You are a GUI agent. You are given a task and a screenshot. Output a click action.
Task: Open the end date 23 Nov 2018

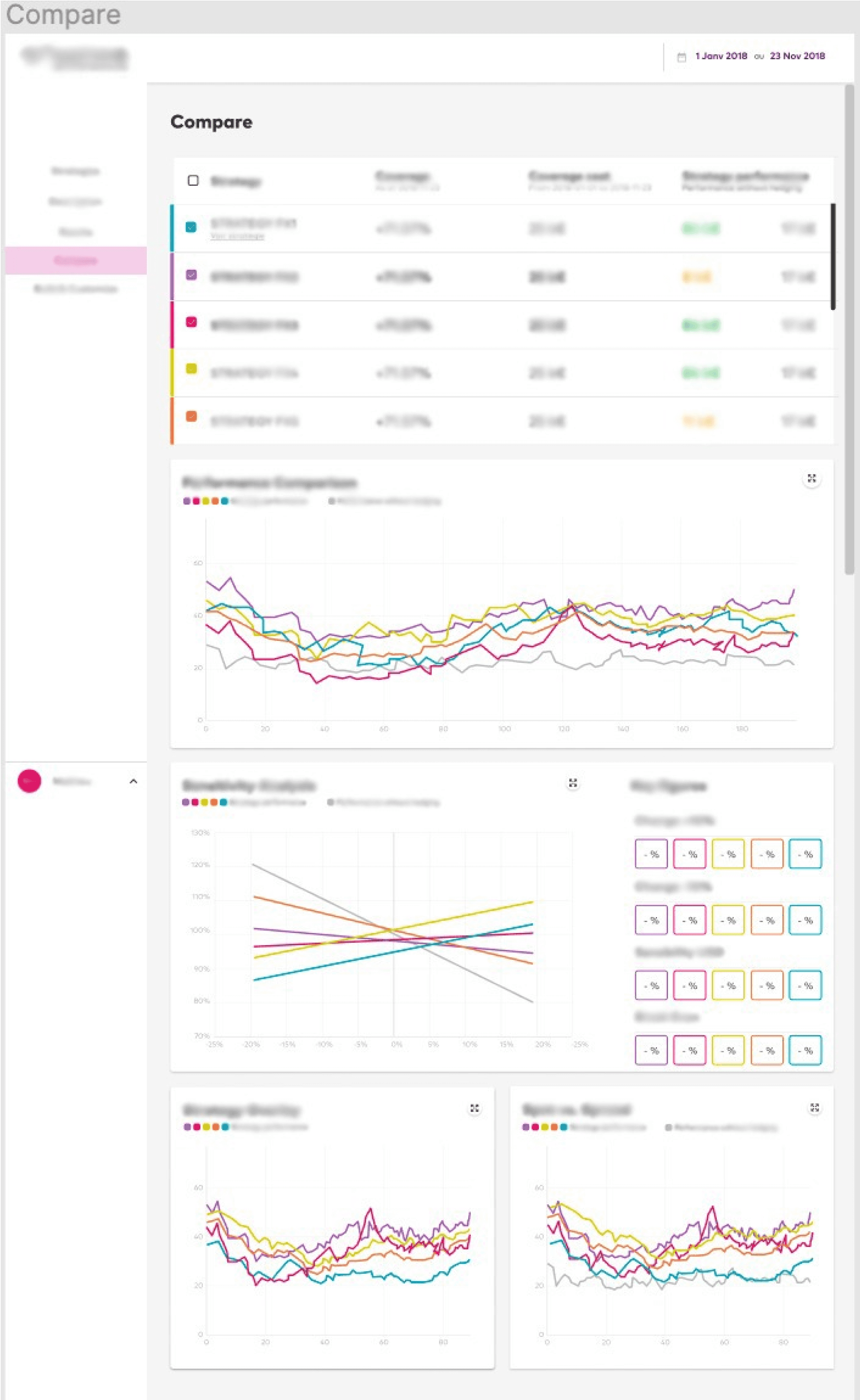(x=797, y=56)
